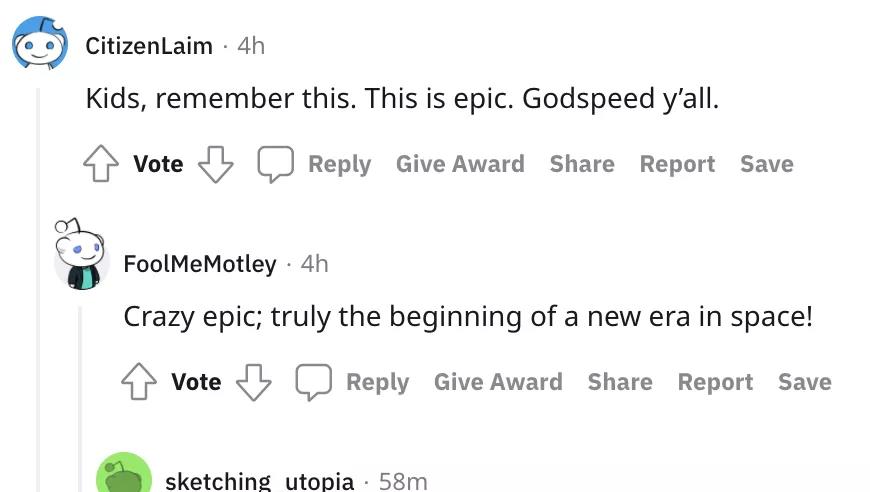
Task: Save CitizenLaim's comment
Action: pos(767,164)
